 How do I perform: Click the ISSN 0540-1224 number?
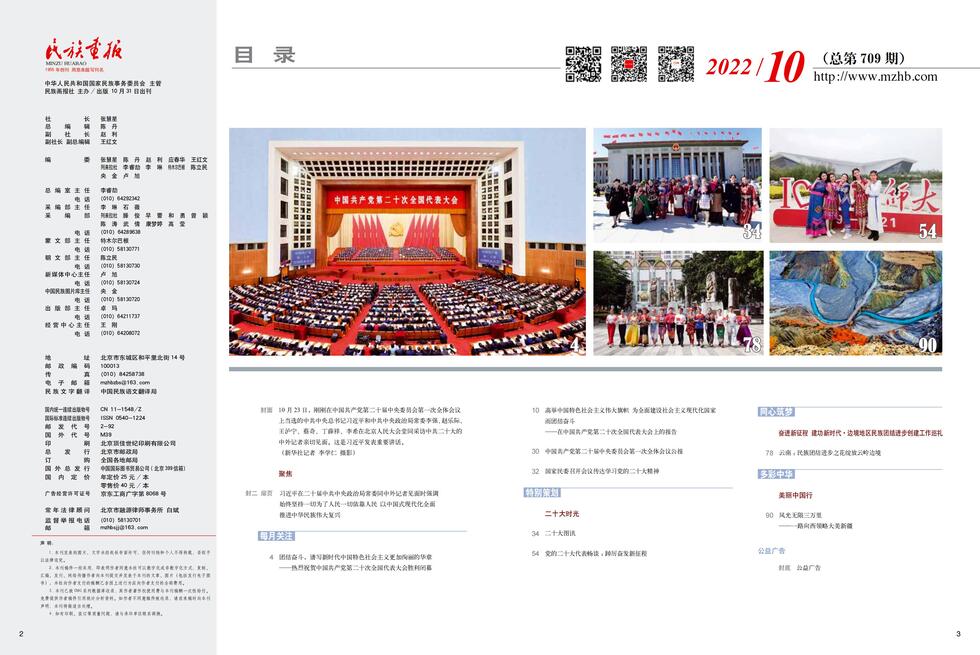click(x=122, y=418)
